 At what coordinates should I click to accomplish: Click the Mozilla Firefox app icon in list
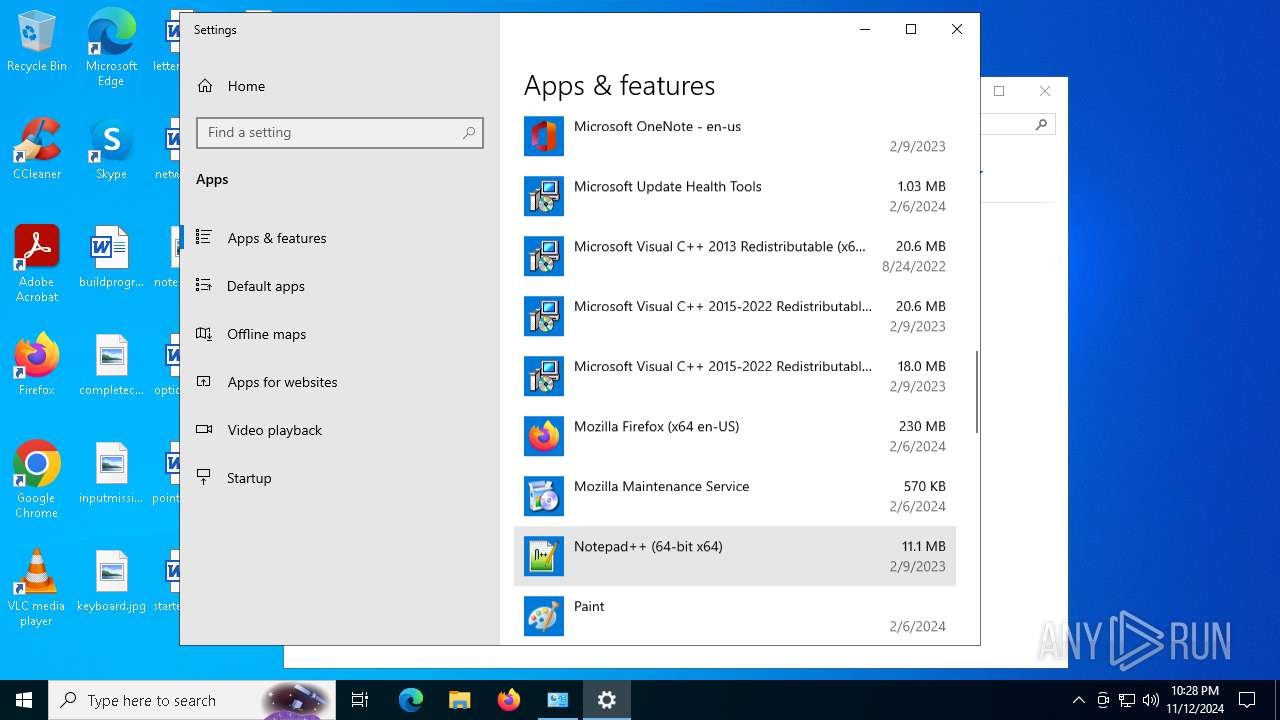coord(544,436)
